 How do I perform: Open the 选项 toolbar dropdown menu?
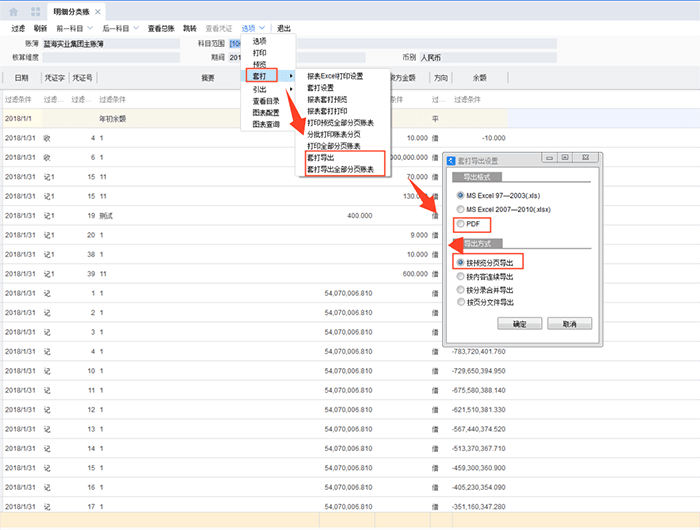click(x=253, y=28)
